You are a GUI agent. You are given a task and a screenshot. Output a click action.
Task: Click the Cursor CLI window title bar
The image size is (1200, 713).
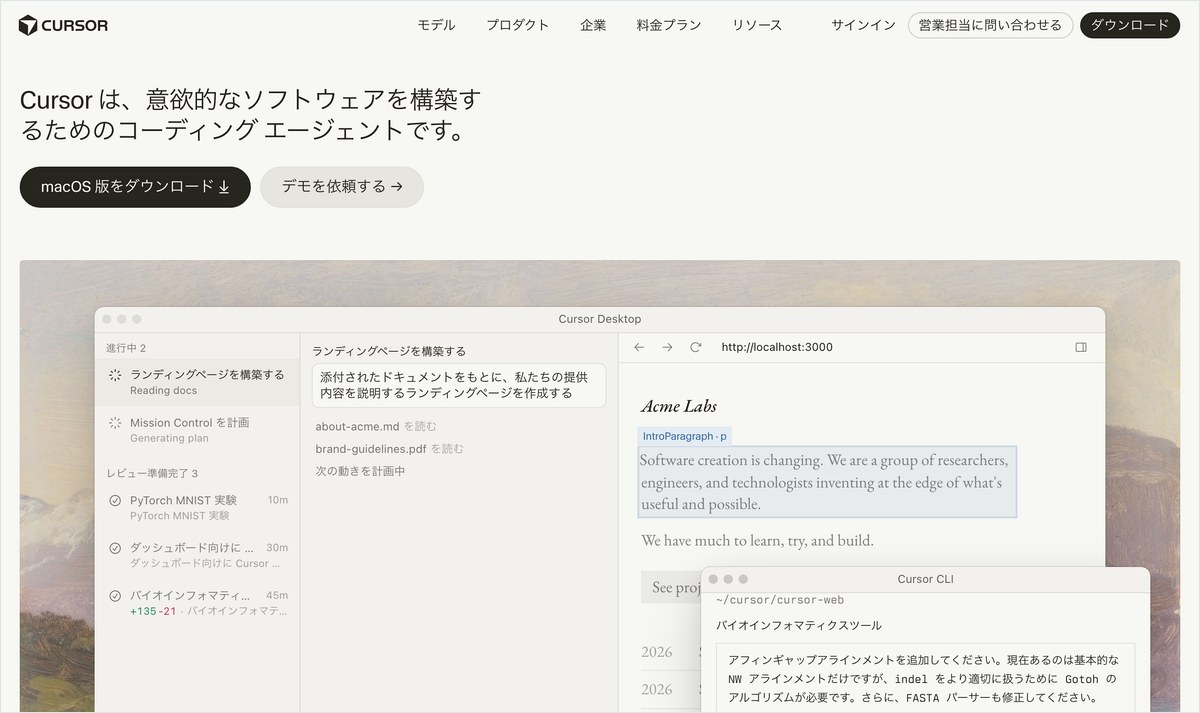pyautogui.click(x=926, y=579)
